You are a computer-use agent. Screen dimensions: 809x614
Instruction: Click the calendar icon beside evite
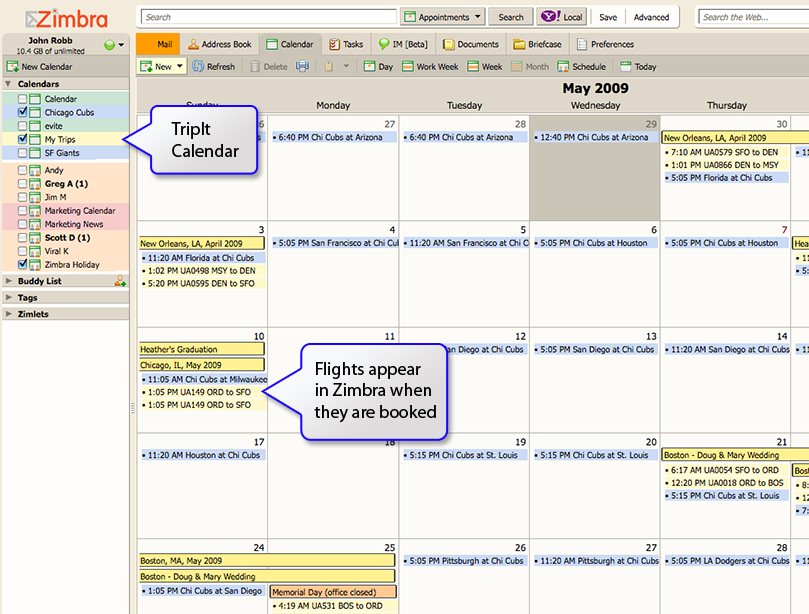pos(35,126)
